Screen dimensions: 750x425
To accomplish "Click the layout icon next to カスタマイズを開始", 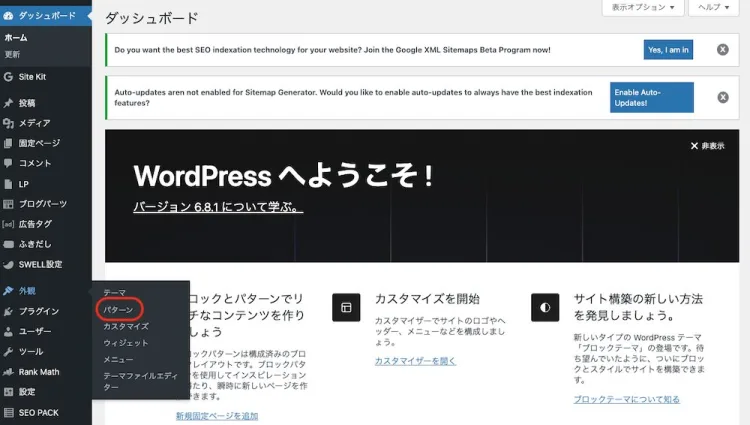I will [346, 307].
